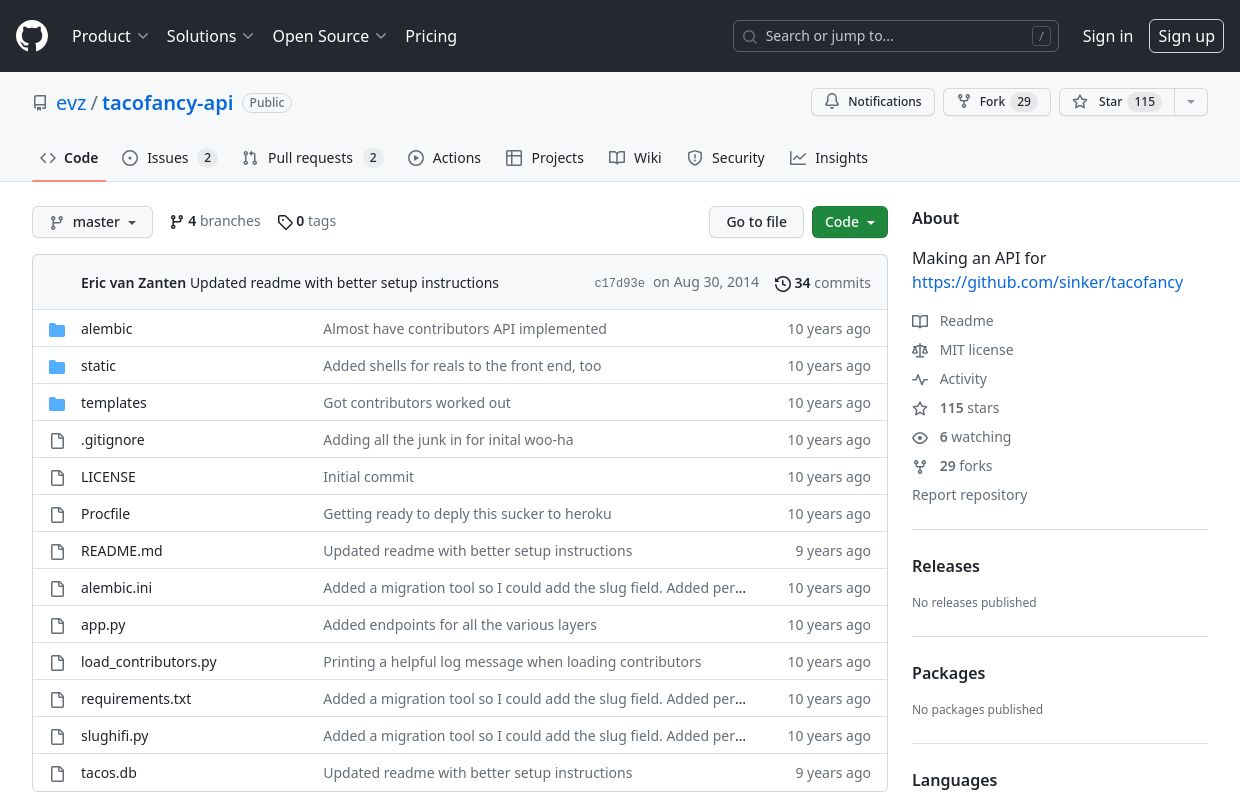Screen dimensions: 1240x800
Task: Expand the Product menu
Action: coord(110,36)
